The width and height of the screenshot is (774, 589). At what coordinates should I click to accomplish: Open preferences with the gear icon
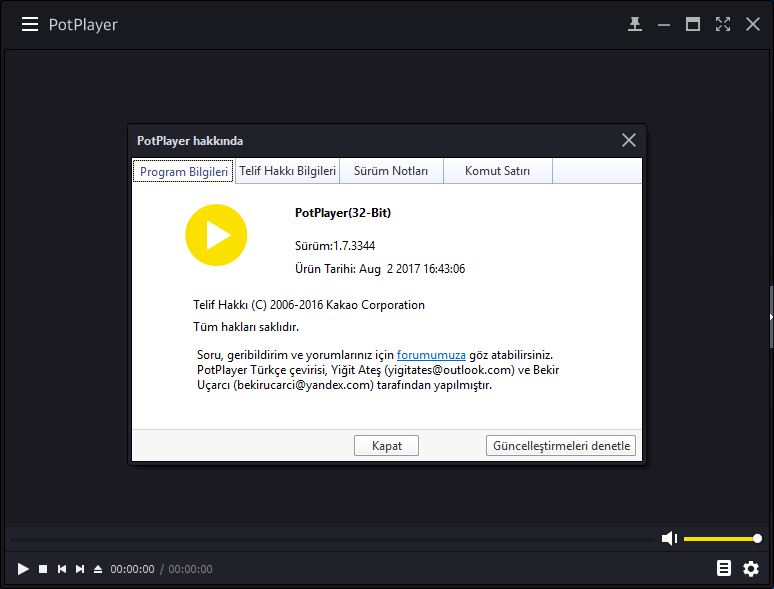[751, 568]
